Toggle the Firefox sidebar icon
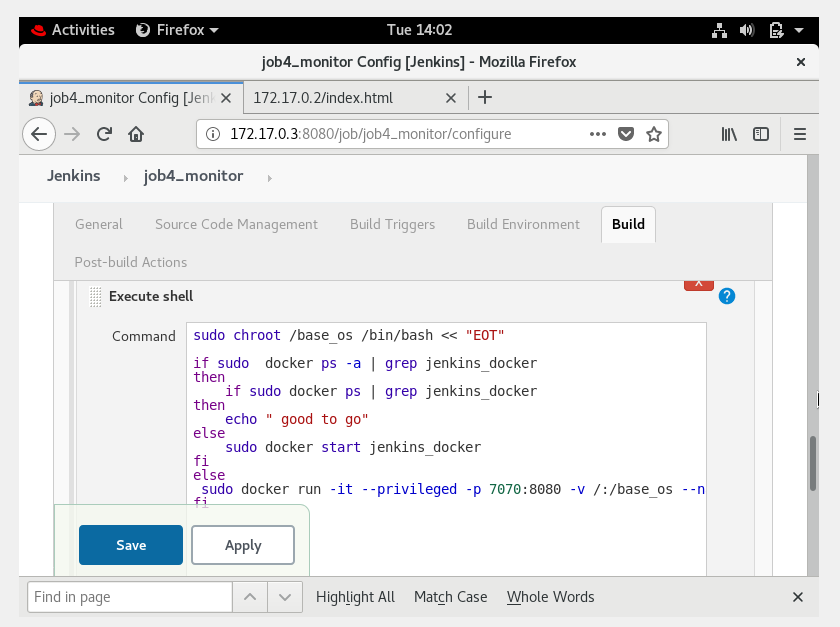Screen dimensions: 840x627 [x=761, y=134]
